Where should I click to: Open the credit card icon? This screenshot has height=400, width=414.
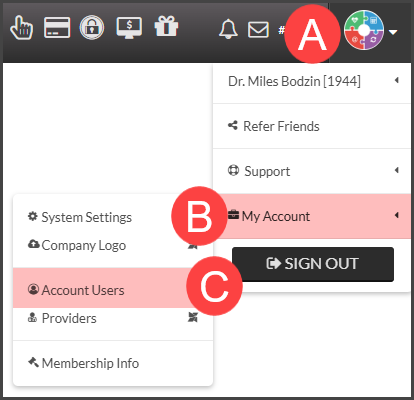tap(57, 27)
